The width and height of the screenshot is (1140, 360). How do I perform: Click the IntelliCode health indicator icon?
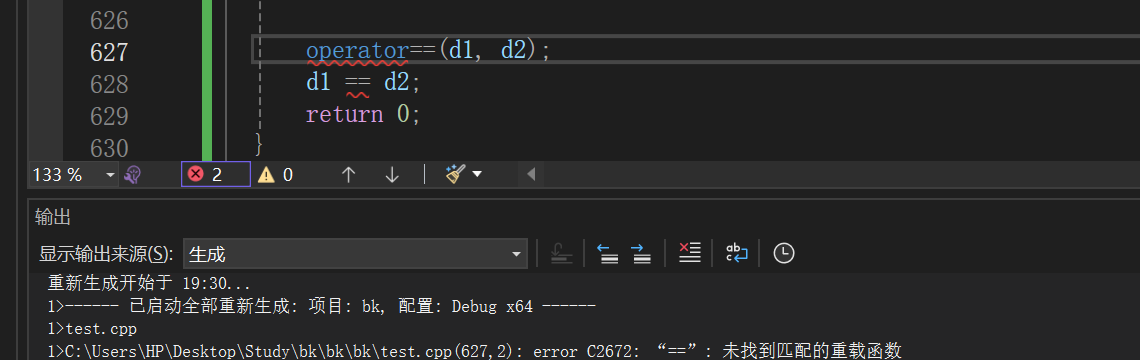click(132, 175)
